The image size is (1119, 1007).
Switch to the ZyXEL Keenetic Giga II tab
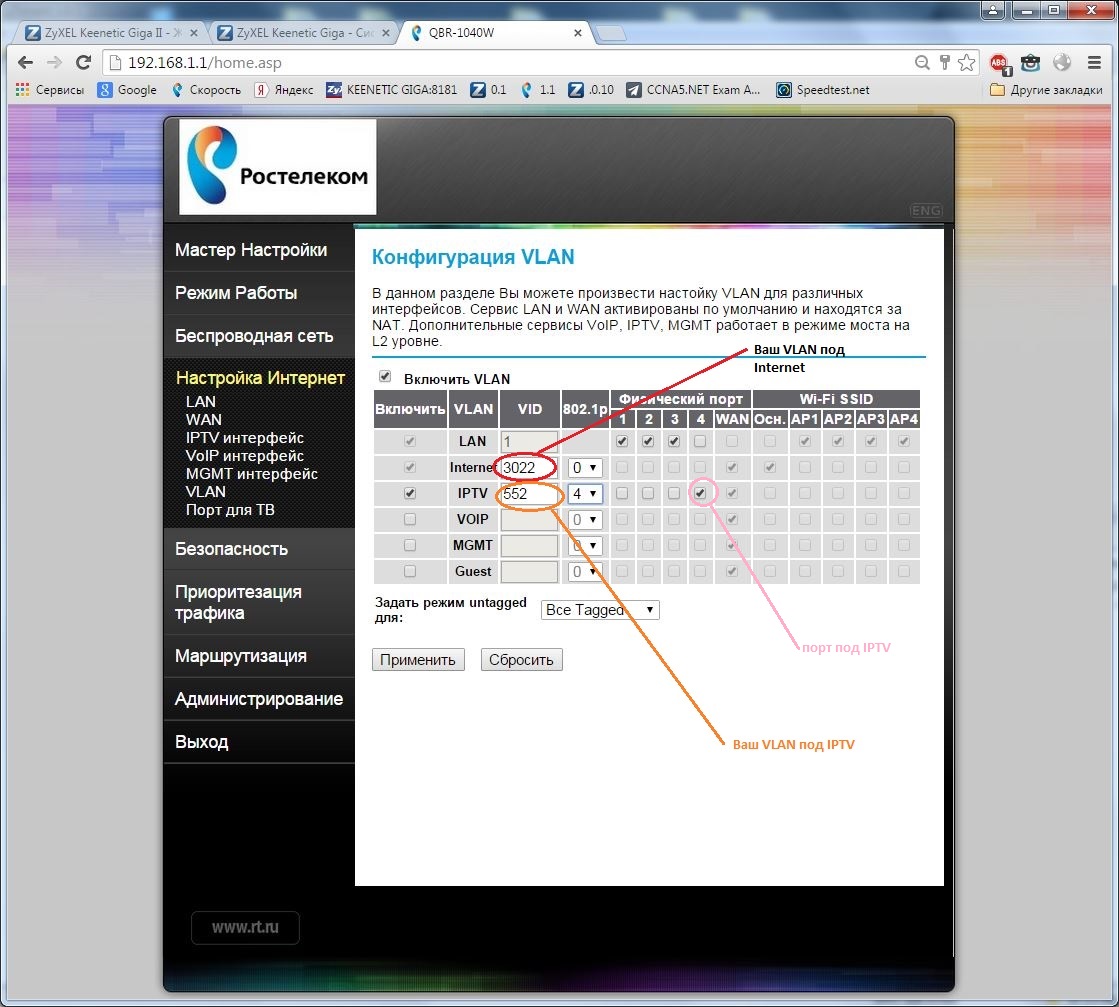(x=111, y=33)
